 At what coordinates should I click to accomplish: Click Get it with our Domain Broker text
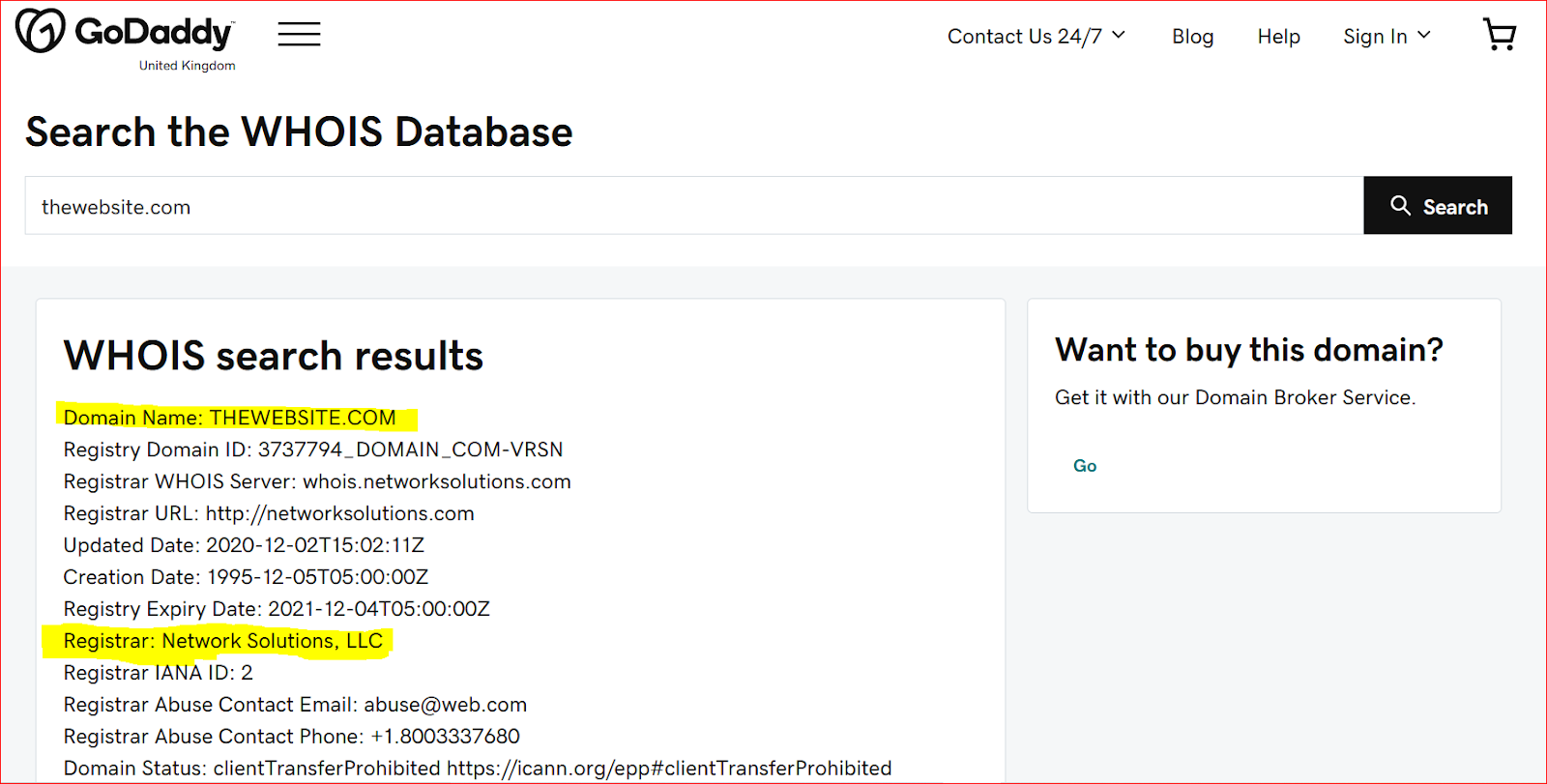(x=1235, y=397)
